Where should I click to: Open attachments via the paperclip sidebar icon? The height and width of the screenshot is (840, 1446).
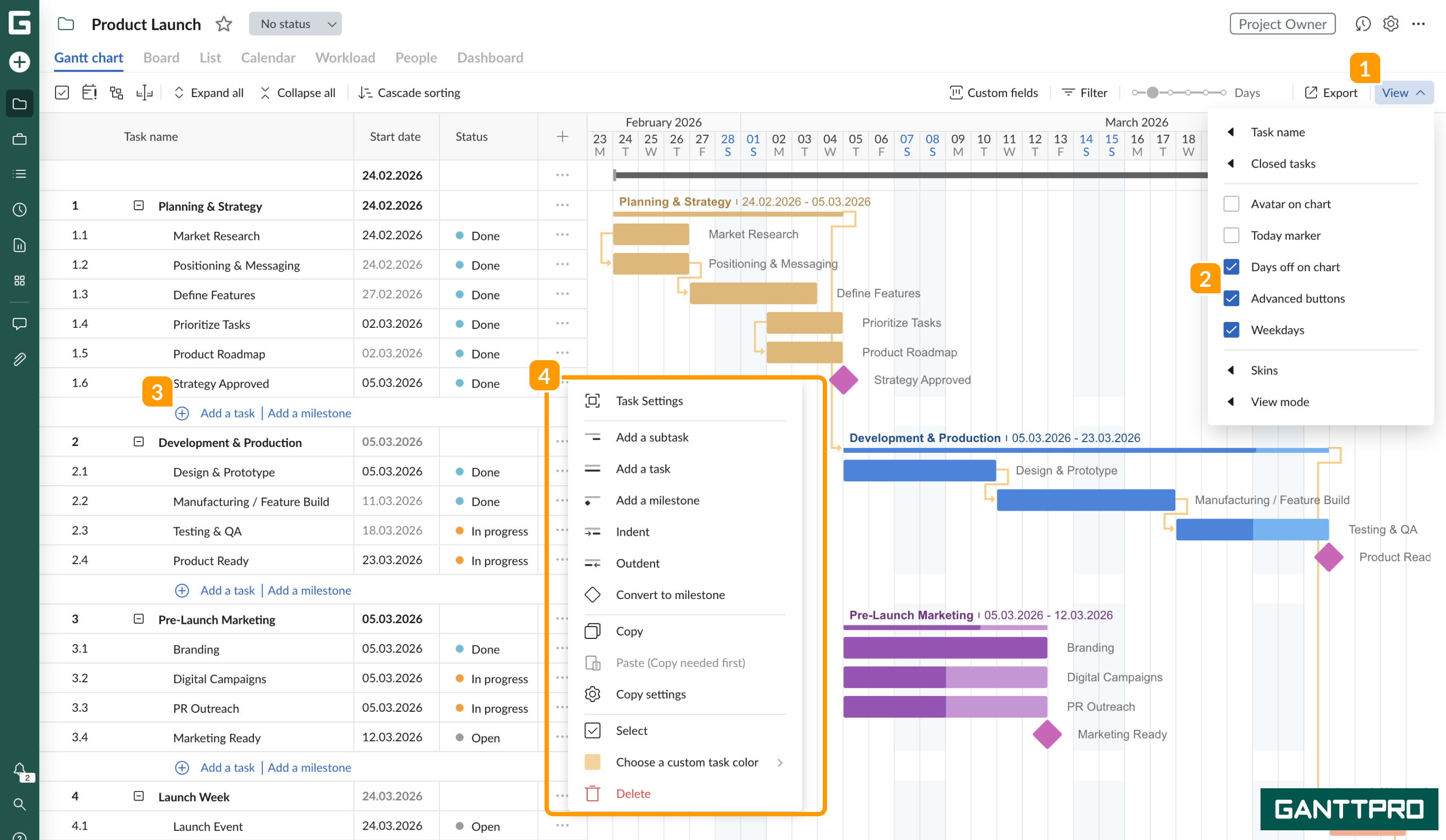[19, 359]
